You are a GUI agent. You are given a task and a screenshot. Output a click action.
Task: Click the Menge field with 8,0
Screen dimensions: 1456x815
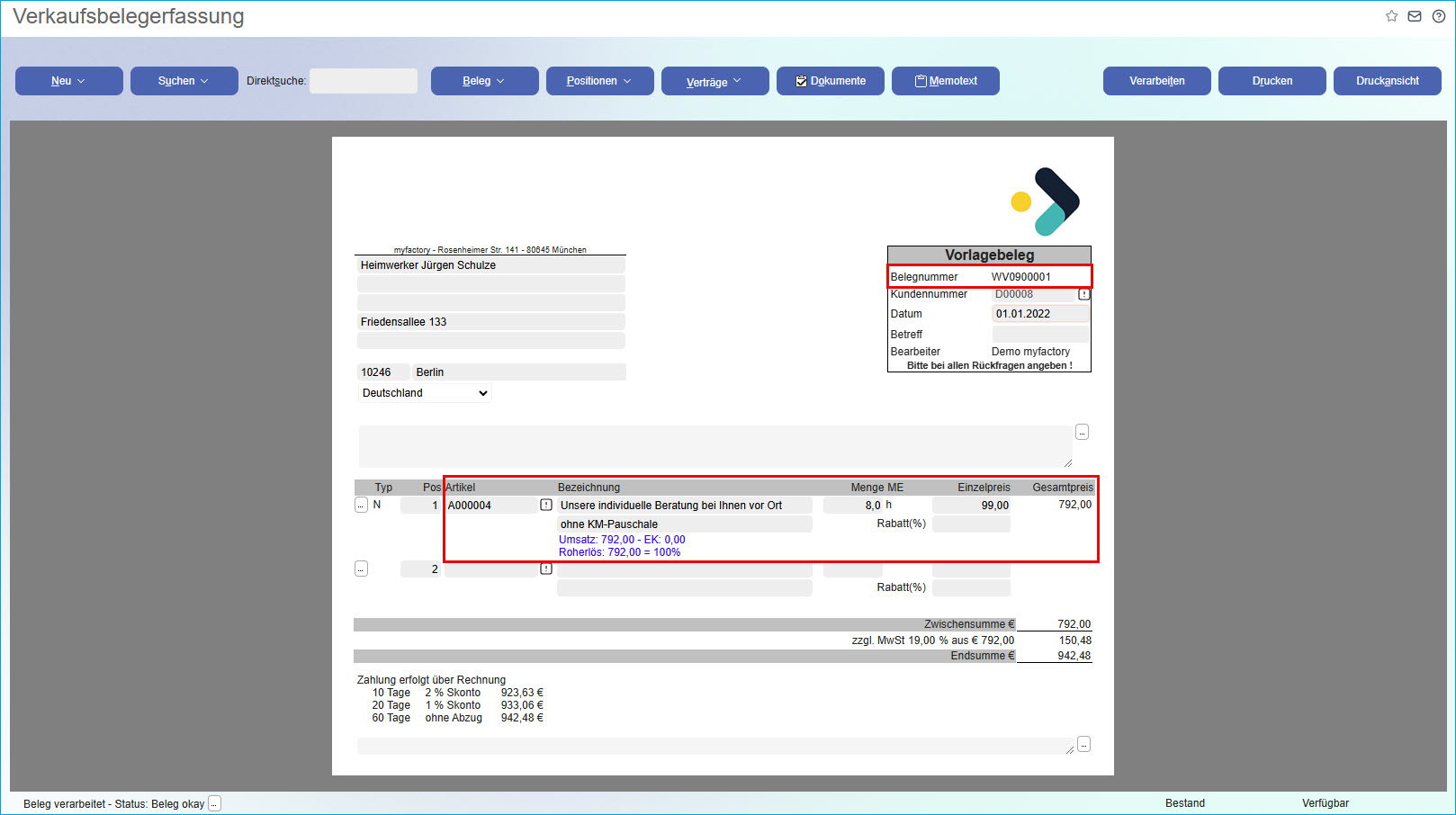(x=852, y=506)
